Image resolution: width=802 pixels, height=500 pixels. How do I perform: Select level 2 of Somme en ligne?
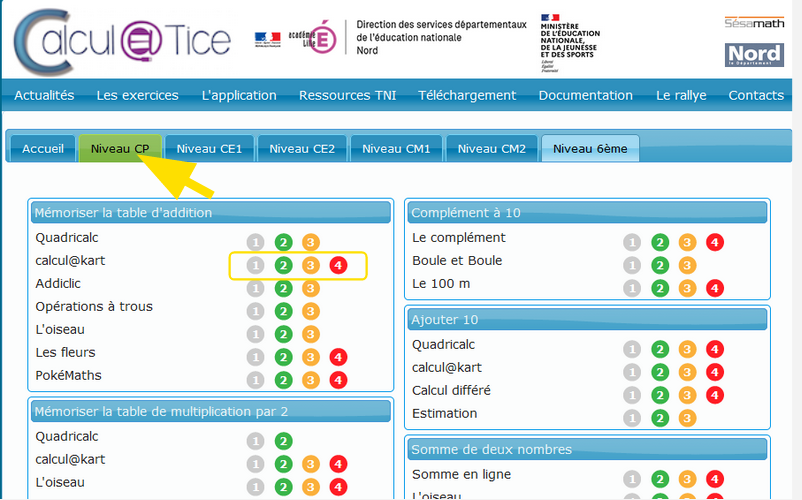[x=660, y=479]
